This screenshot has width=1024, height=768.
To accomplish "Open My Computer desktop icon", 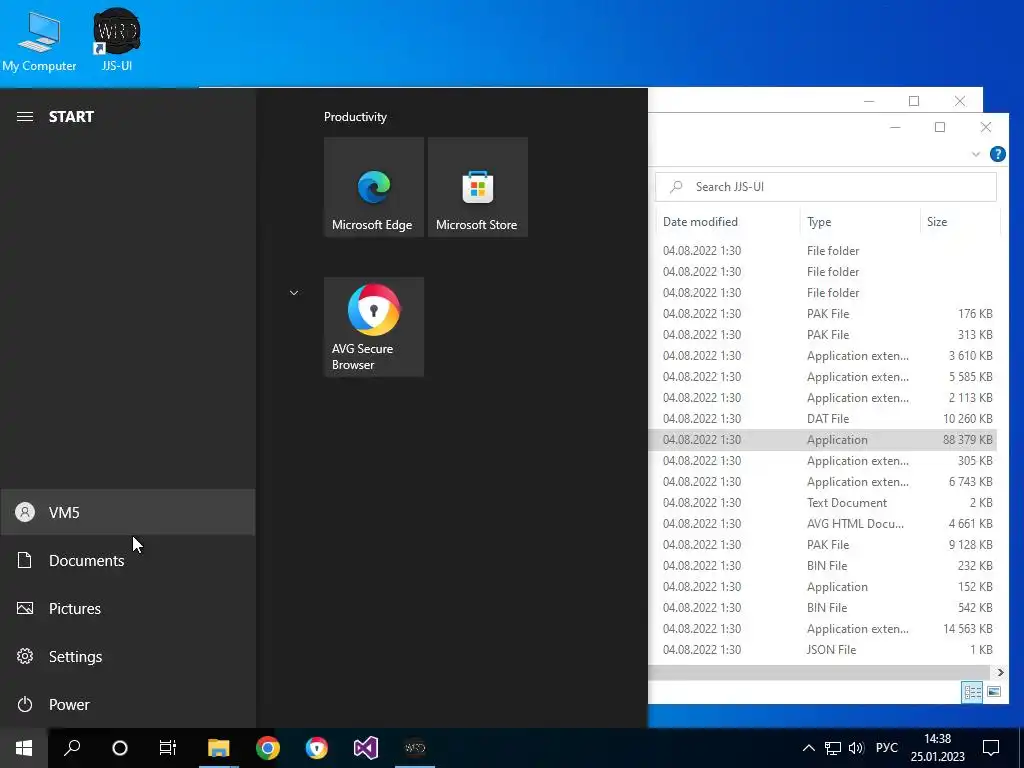I will coord(39,40).
